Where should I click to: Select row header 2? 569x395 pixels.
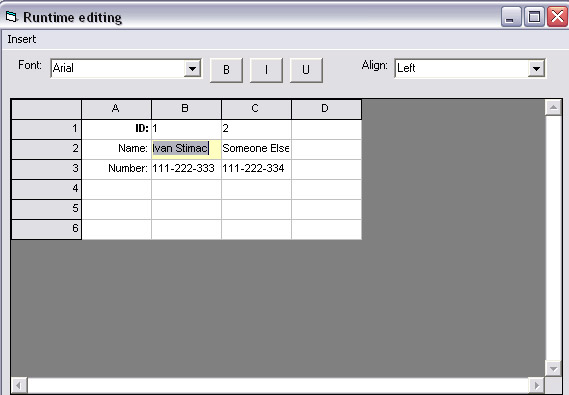[x=46, y=149]
